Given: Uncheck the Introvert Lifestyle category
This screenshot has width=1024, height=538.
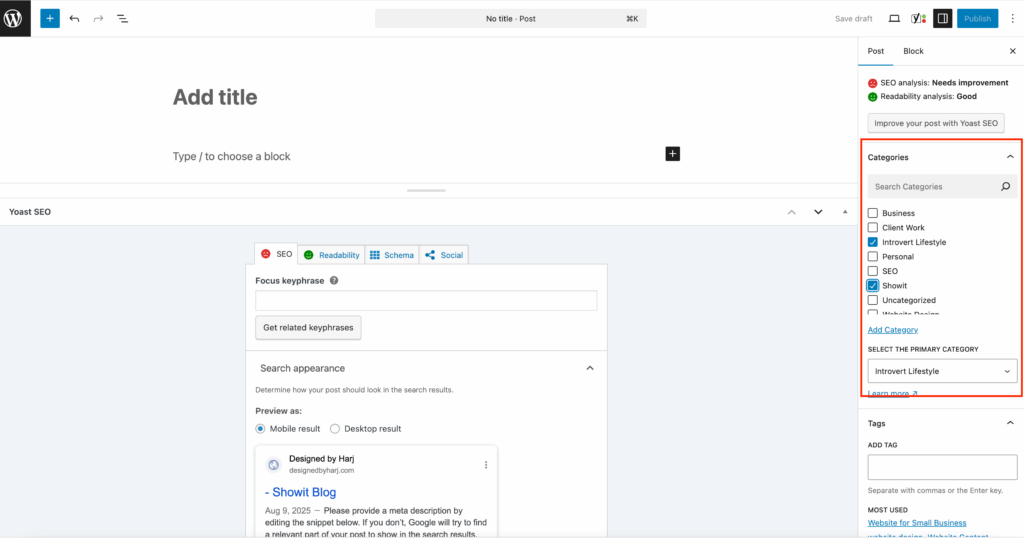Looking at the screenshot, I should [x=872, y=242].
